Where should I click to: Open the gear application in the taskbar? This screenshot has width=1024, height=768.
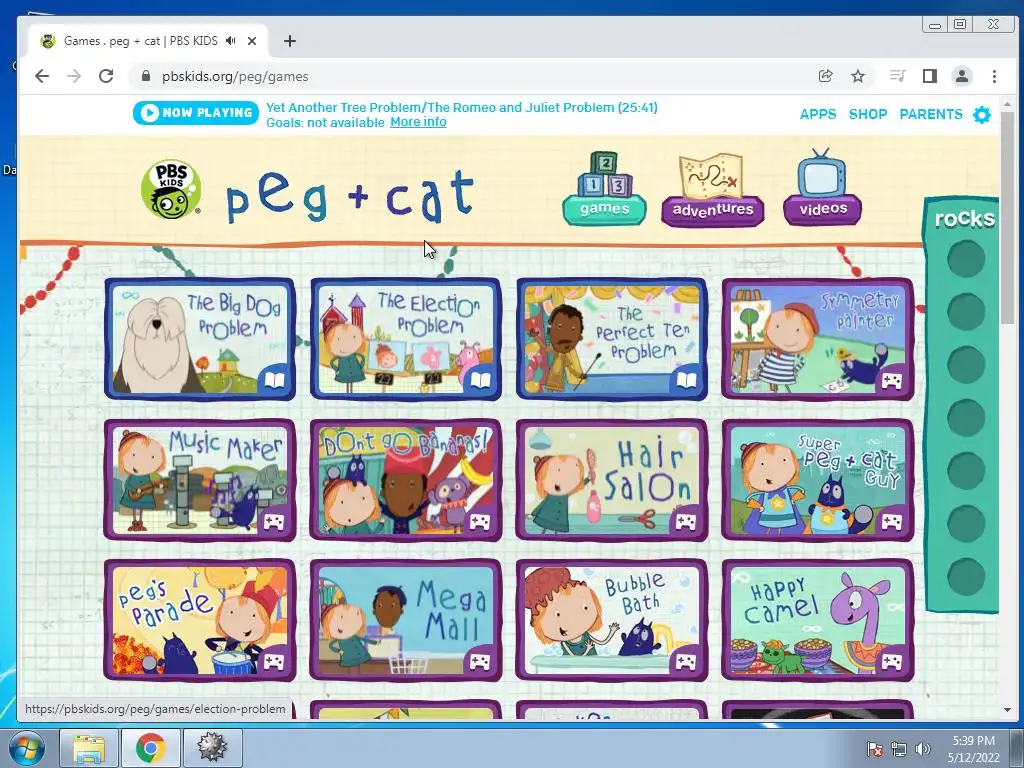(213, 748)
